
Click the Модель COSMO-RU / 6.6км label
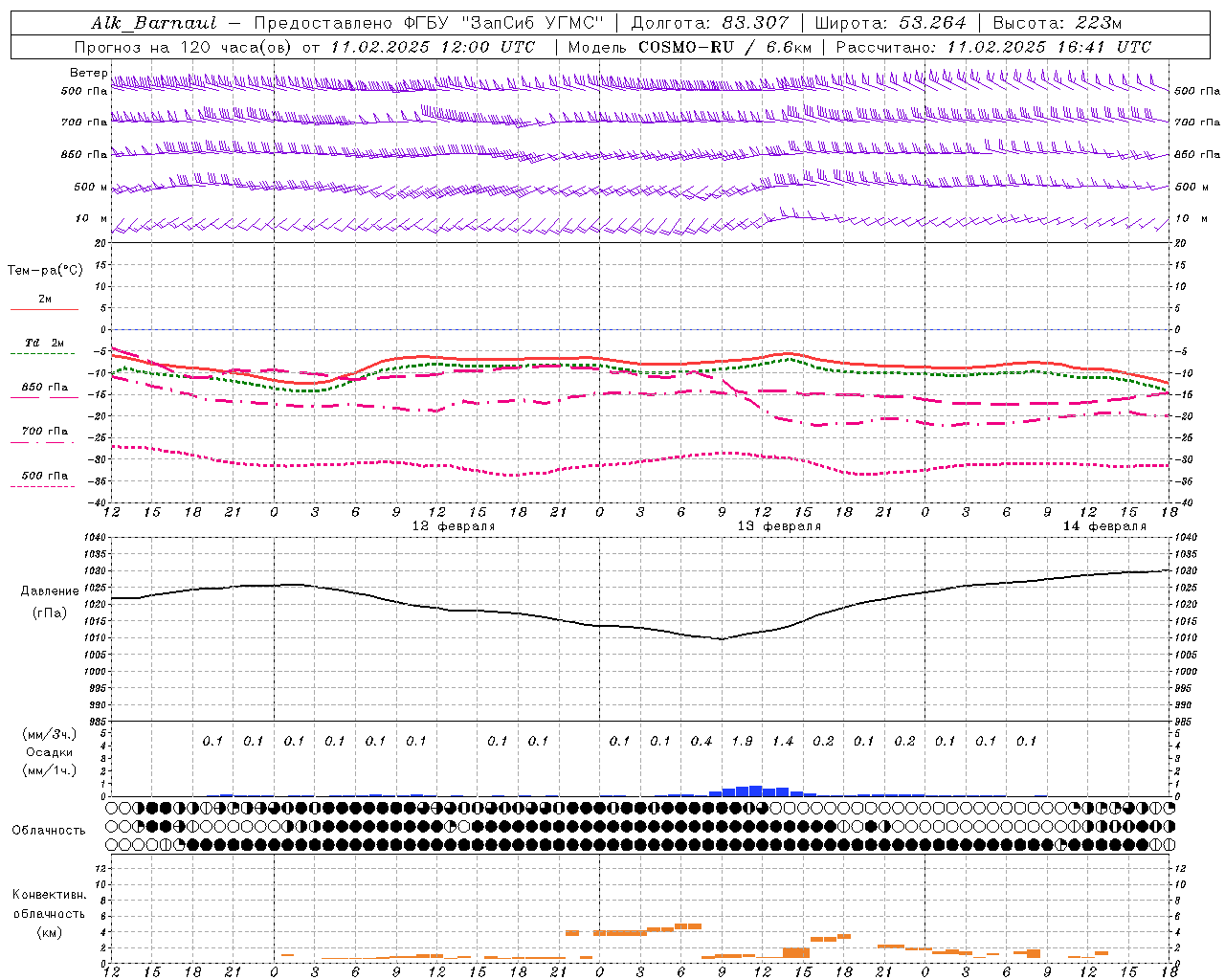690,47
